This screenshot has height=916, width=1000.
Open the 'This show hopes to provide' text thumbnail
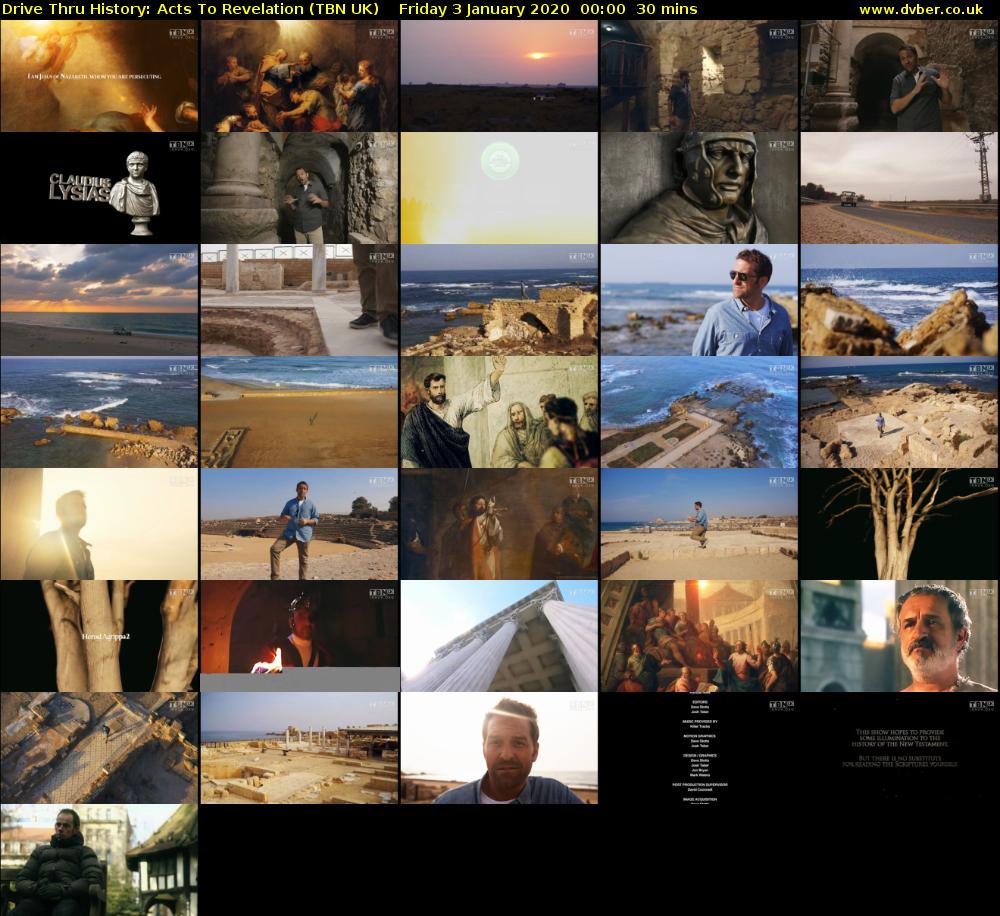point(899,748)
